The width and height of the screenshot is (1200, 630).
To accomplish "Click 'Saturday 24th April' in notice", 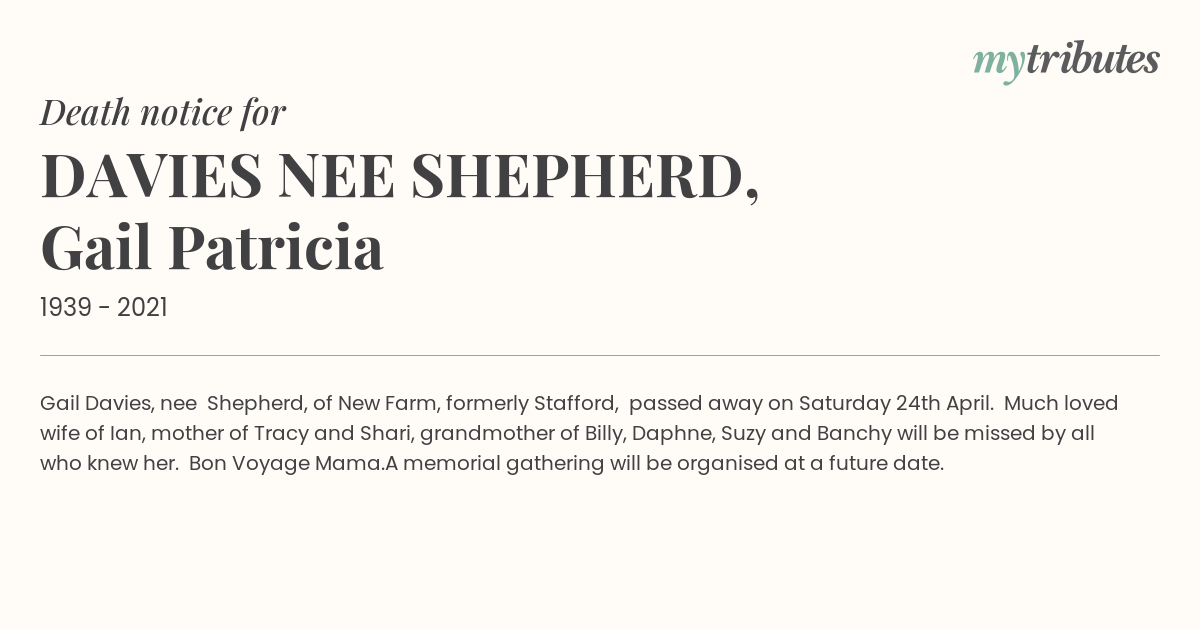I will click(895, 404).
